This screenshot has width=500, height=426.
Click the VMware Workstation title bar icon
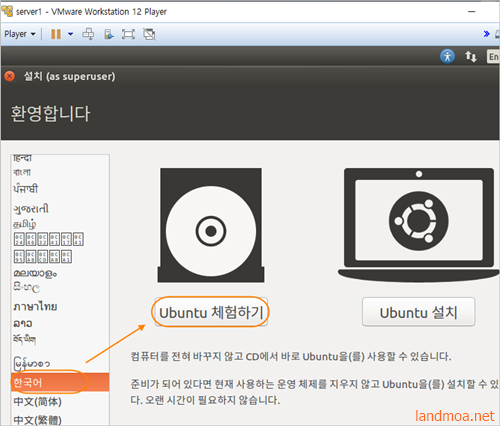pos(7,11)
